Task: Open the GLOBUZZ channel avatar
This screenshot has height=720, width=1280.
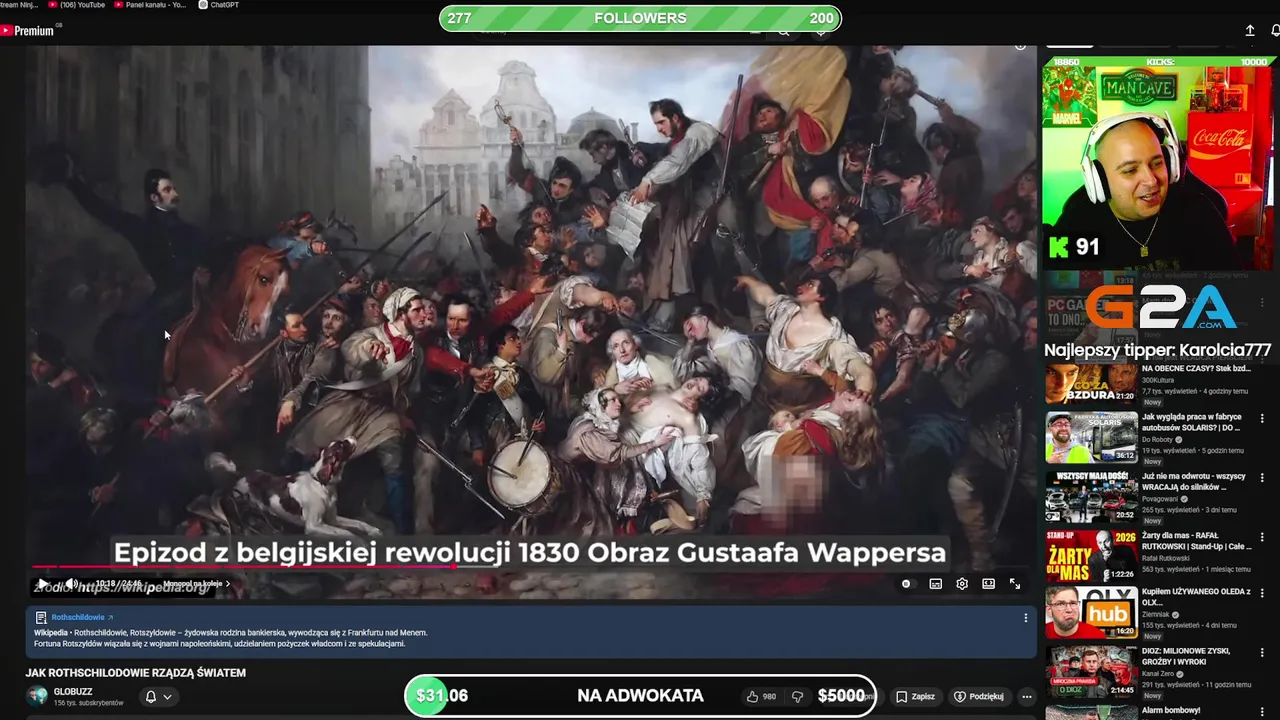Action: [x=38, y=696]
